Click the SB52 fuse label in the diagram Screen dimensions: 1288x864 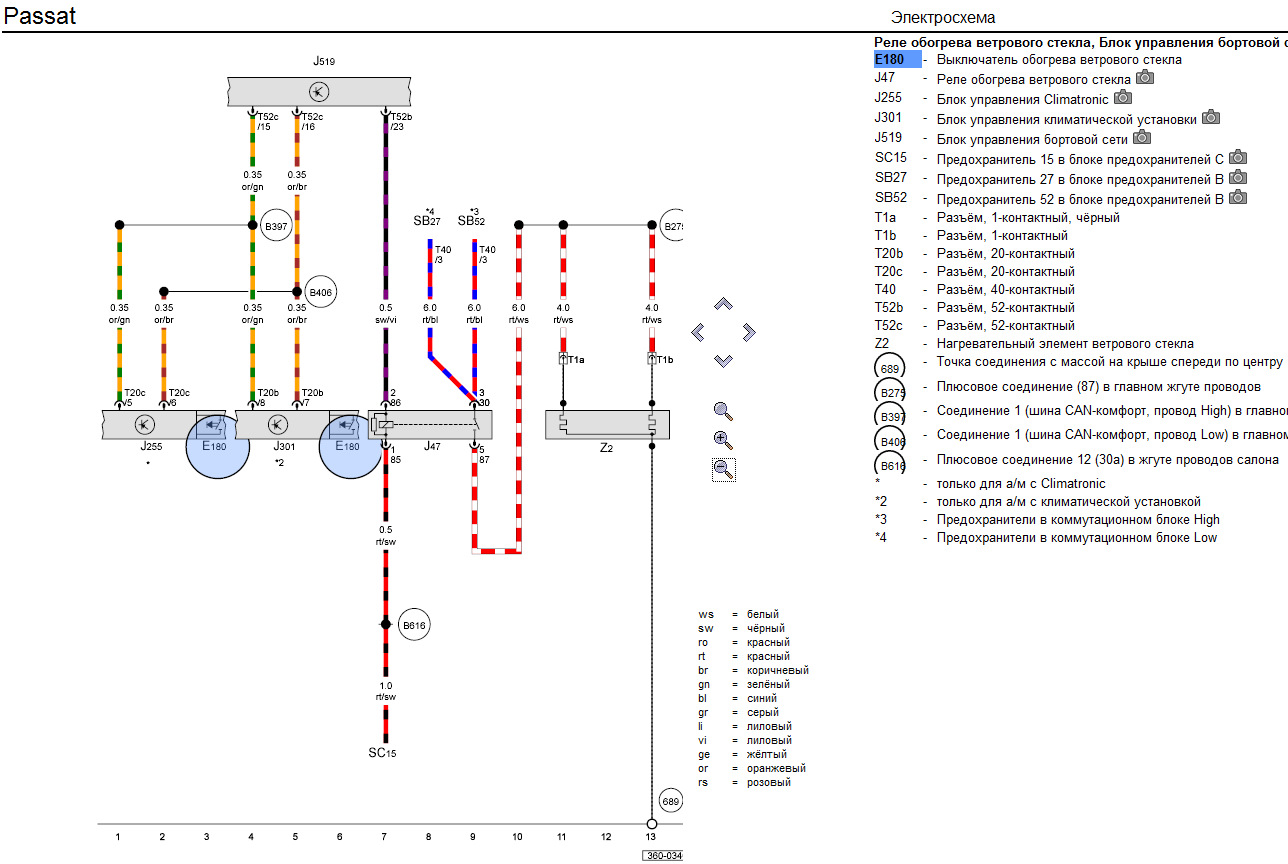471,220
